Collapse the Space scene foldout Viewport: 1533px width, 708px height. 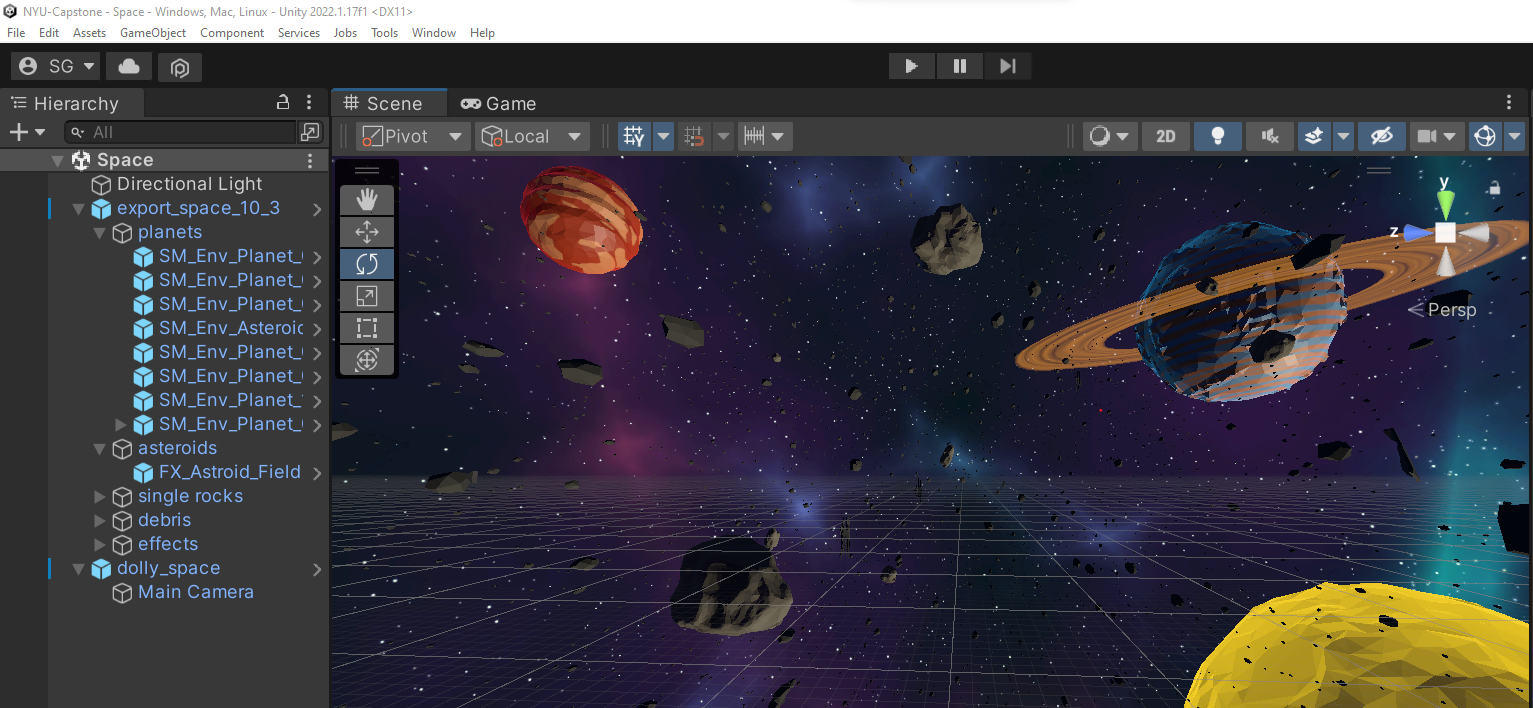pos(57,160)
